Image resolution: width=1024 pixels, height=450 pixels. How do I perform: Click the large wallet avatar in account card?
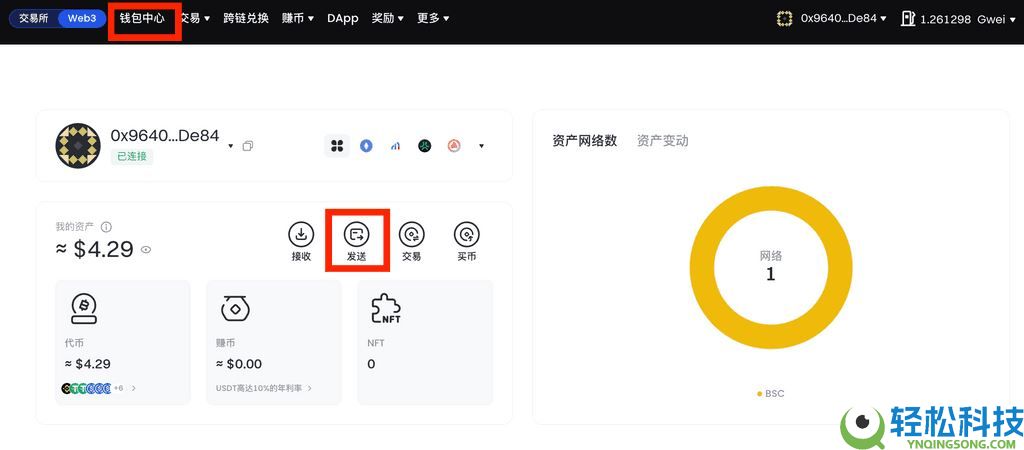(78, 146)
